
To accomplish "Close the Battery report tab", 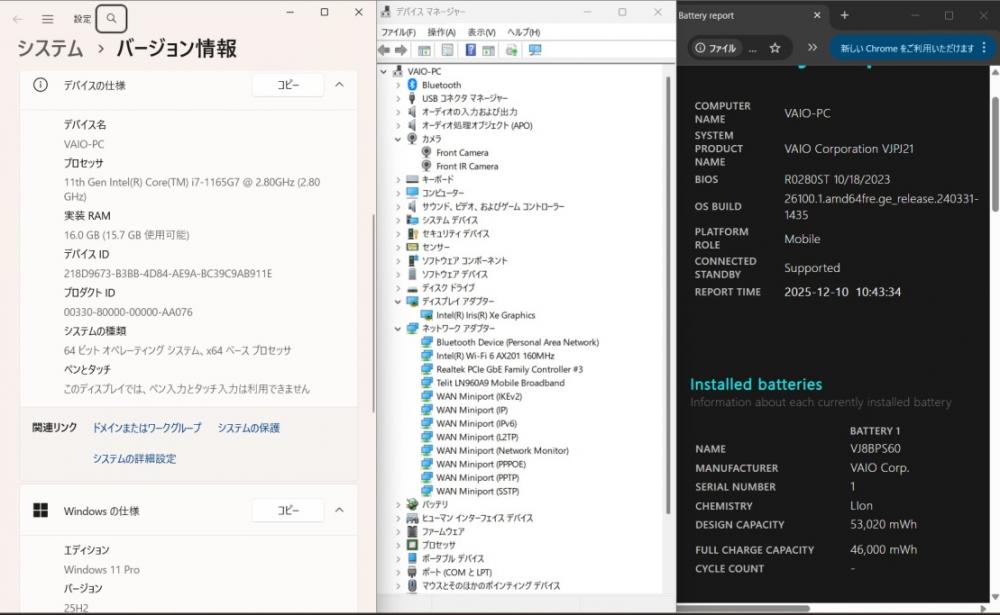I will pos(817,15).
